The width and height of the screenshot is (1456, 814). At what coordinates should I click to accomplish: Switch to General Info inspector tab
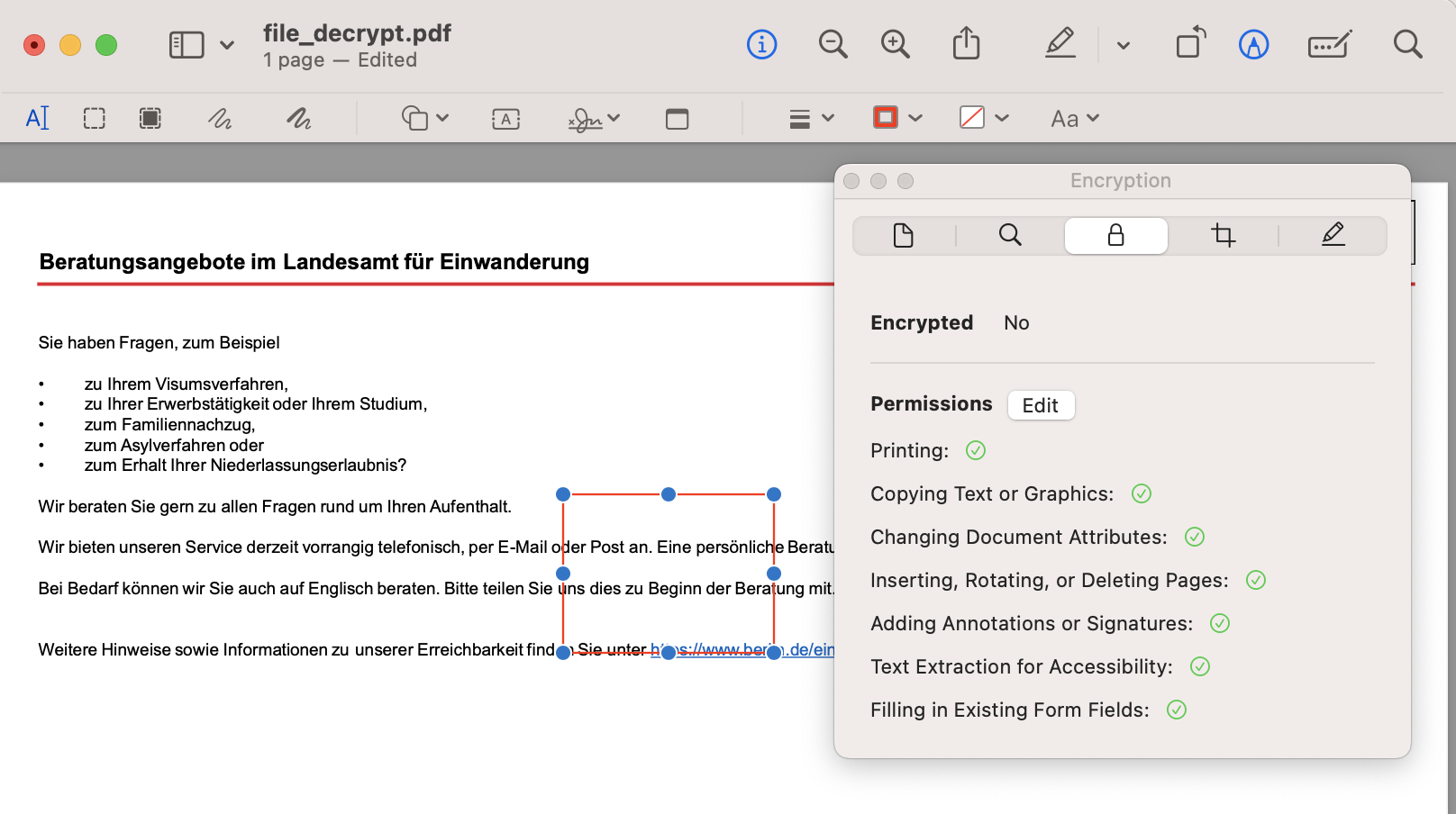[904, 236]
